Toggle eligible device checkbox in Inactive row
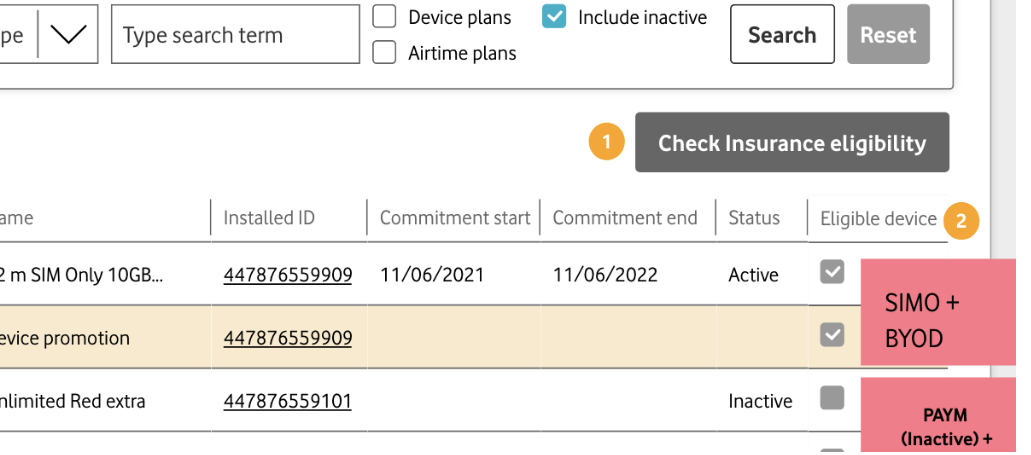Screen dimensions: 1031x455 [832, 399]
